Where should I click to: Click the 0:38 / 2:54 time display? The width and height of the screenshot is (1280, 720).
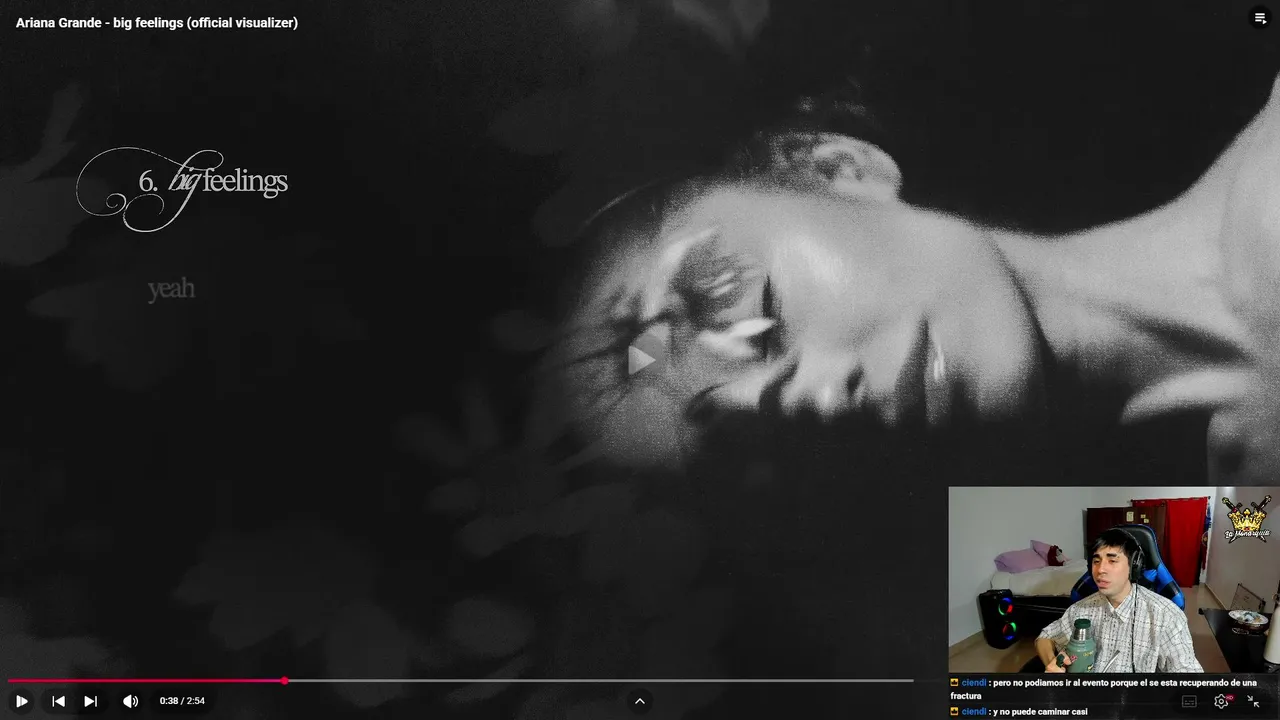[182, 701]
